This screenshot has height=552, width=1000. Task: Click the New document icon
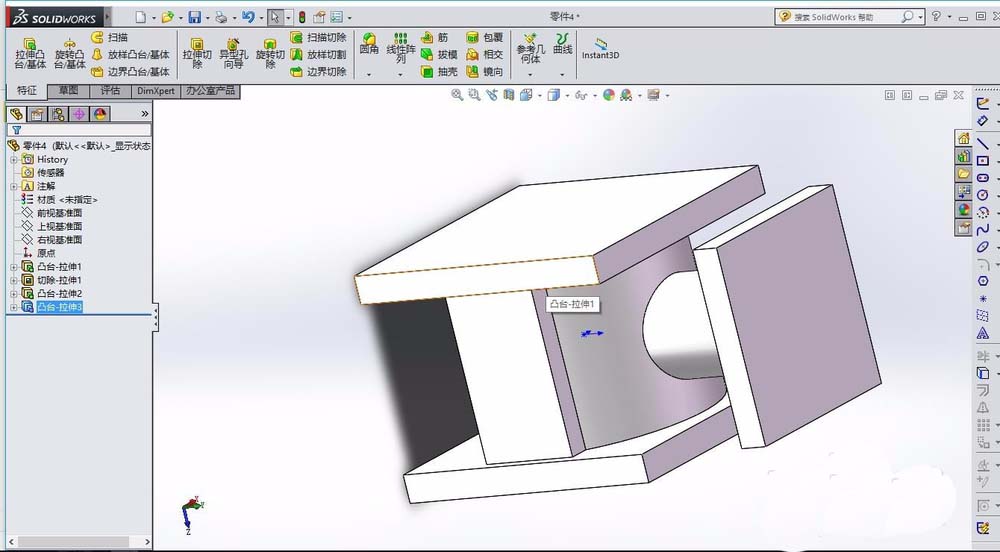point(140,17)
